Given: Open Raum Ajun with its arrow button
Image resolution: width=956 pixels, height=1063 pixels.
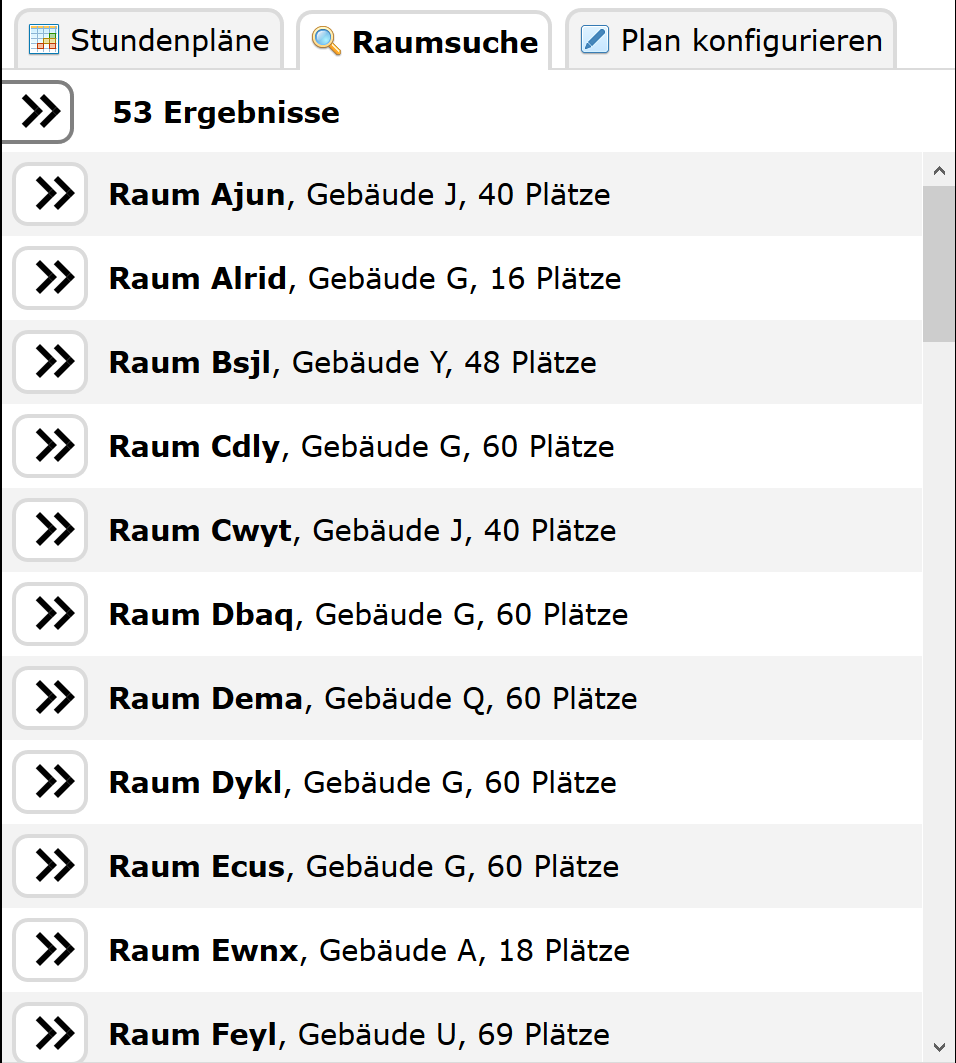Looking at the screenshot, I should 49,194.
